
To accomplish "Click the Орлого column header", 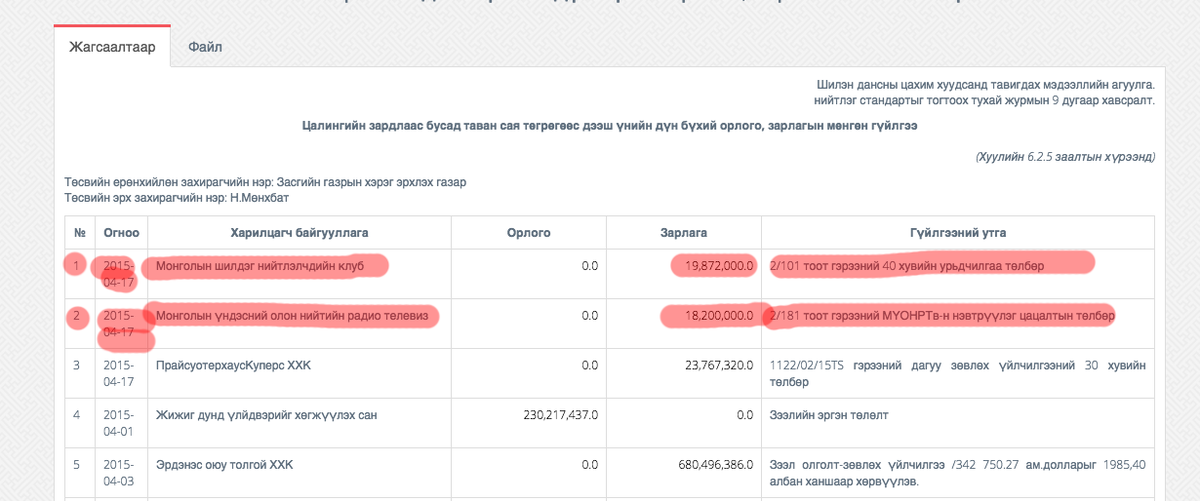I will [529, 233].
